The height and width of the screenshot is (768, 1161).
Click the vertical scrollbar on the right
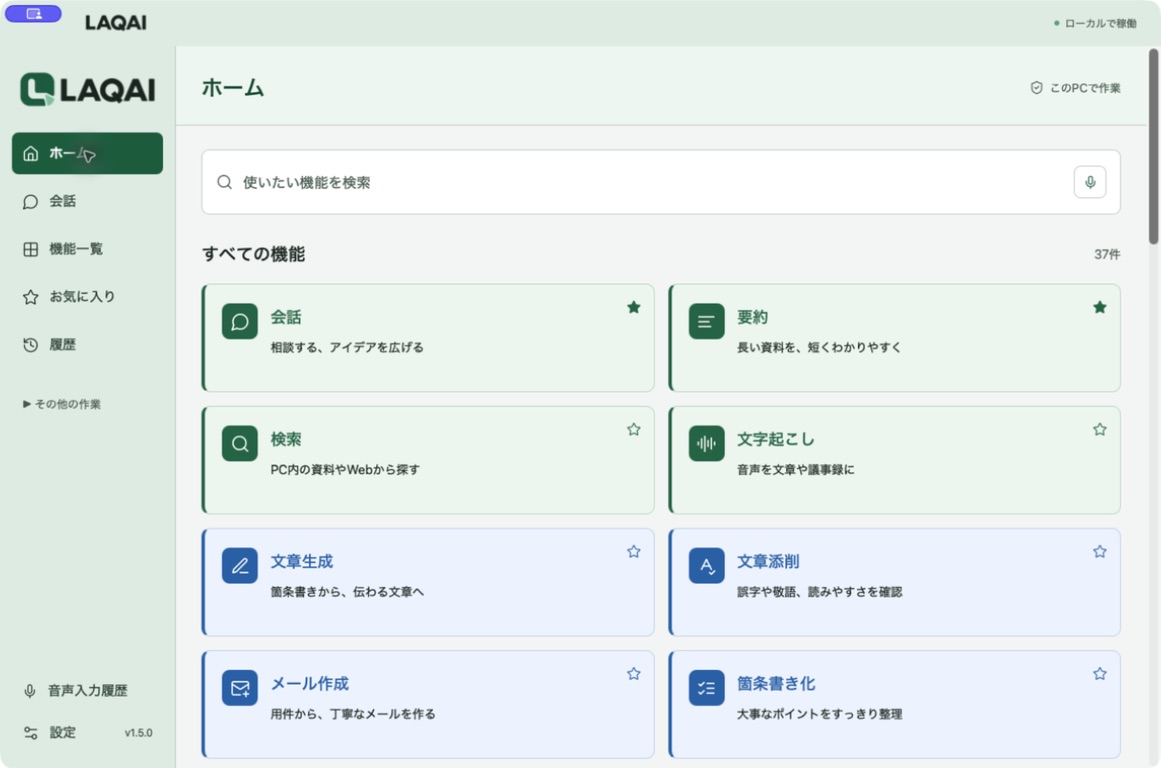point(1153,147)
